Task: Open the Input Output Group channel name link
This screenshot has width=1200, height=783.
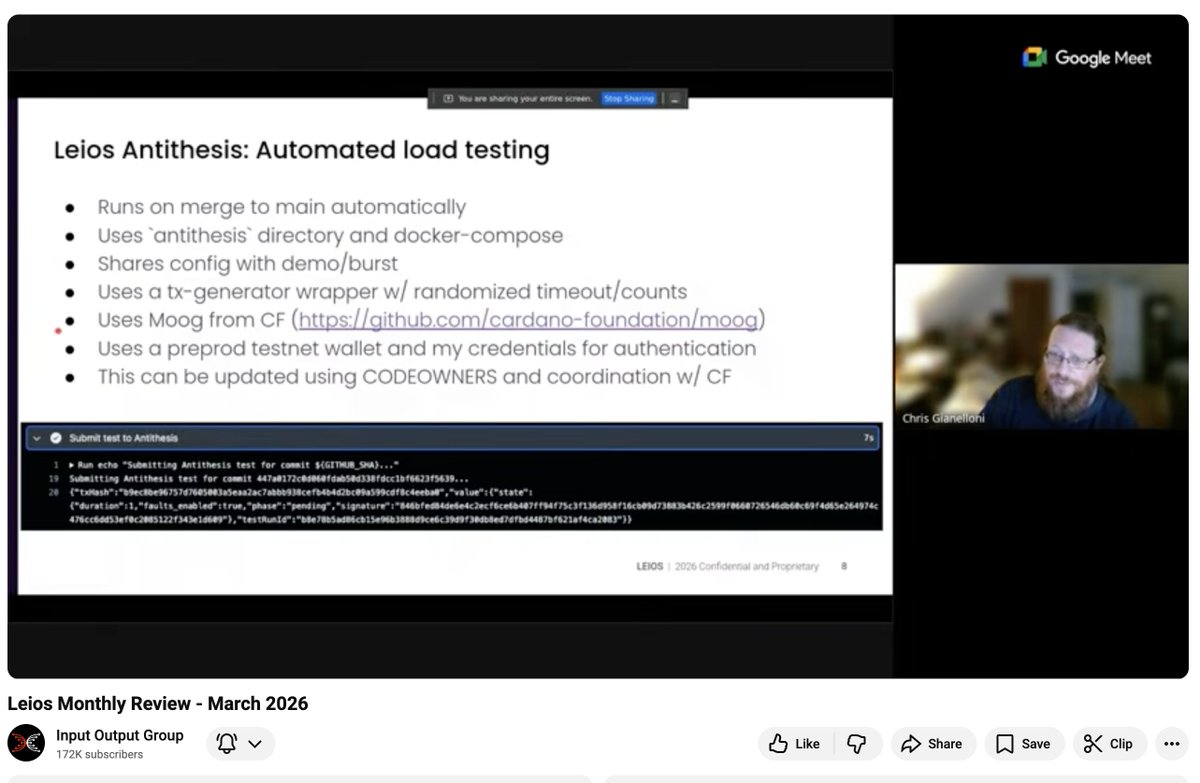Action: click(x=120, y=735)
